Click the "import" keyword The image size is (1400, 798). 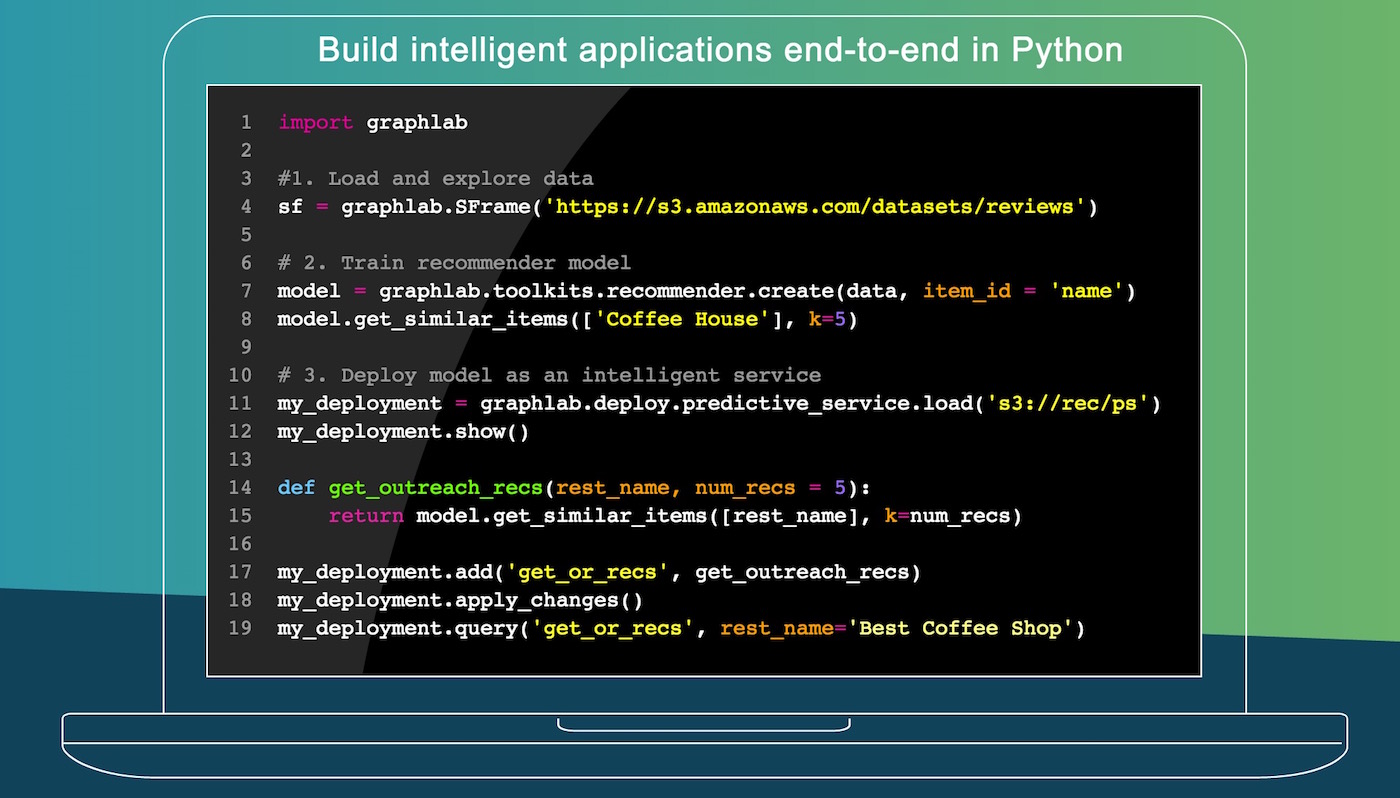(x=316, y=123)
